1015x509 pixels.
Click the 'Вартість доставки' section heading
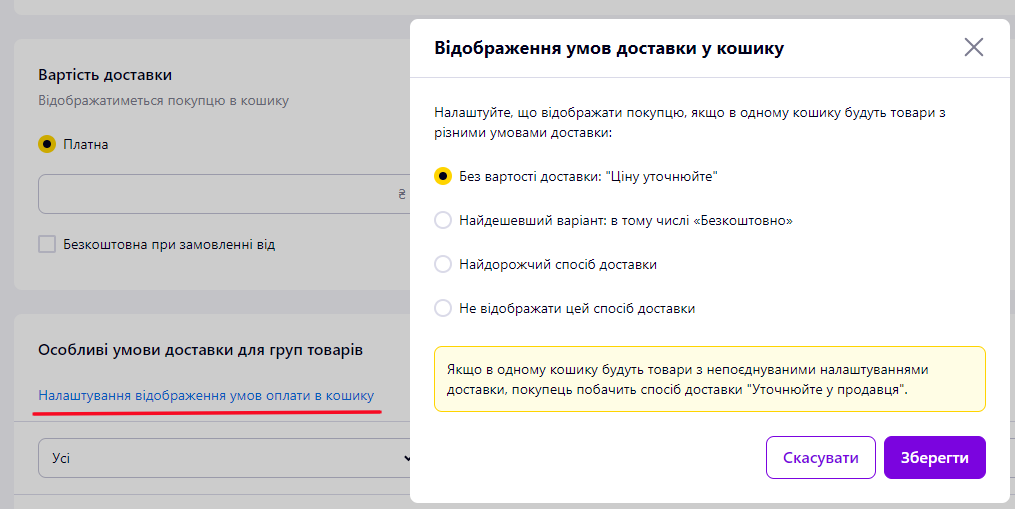pos(105,74)
